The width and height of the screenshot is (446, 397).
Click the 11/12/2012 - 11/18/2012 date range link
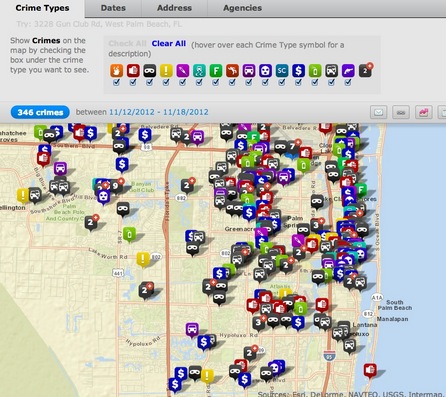(159, 112)
